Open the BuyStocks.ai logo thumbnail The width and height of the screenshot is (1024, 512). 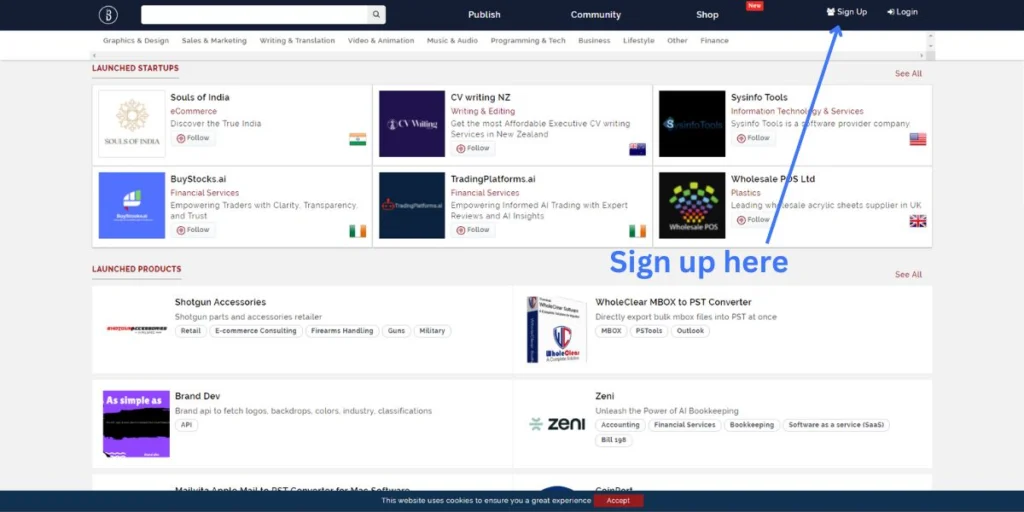pyautogui.click(x=132, y=205)
